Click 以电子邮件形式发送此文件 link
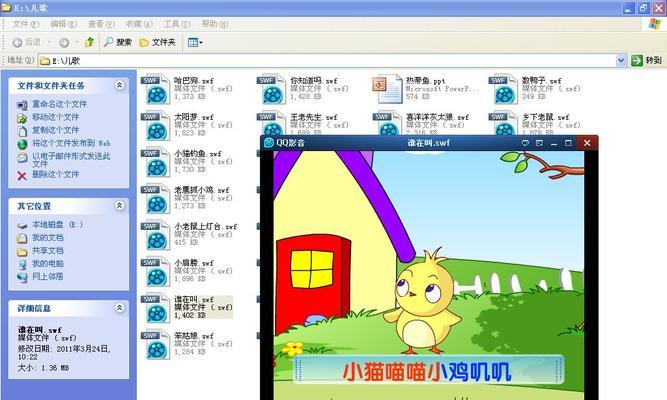667x400 pixels. pos(71,160)
